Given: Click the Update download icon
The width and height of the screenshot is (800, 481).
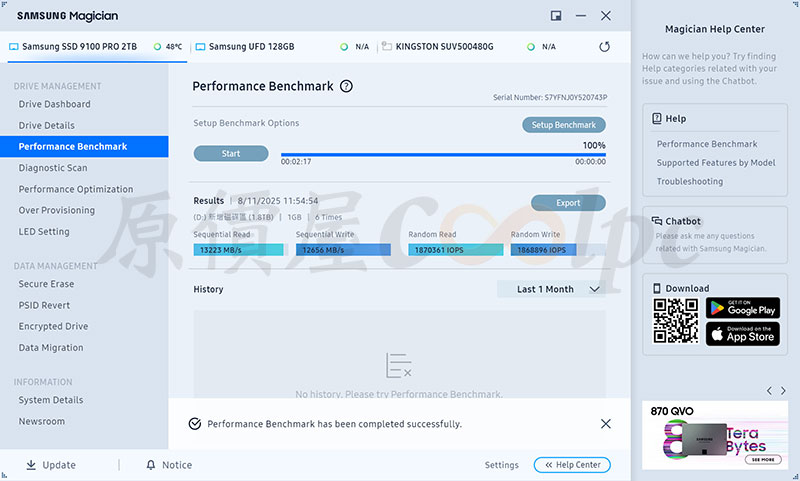Looking at the screenshot, I should (x=31, y=465).
